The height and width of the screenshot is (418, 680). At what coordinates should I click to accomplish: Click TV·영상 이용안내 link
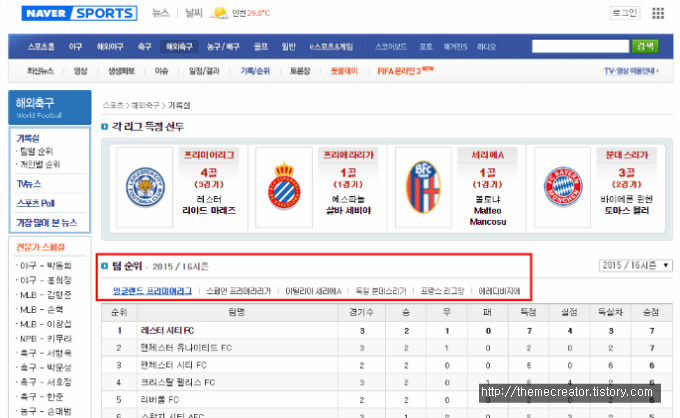point(631,71)
